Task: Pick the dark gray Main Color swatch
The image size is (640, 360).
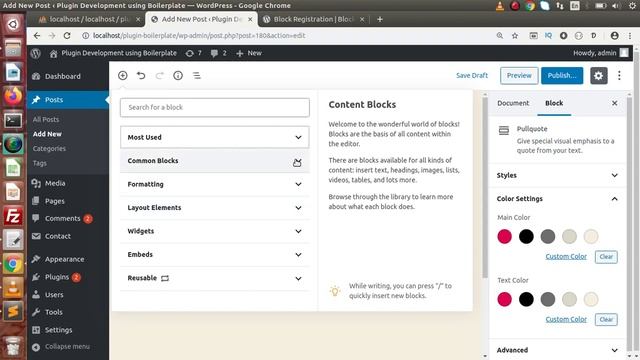Action: click(x=548, y=236)
